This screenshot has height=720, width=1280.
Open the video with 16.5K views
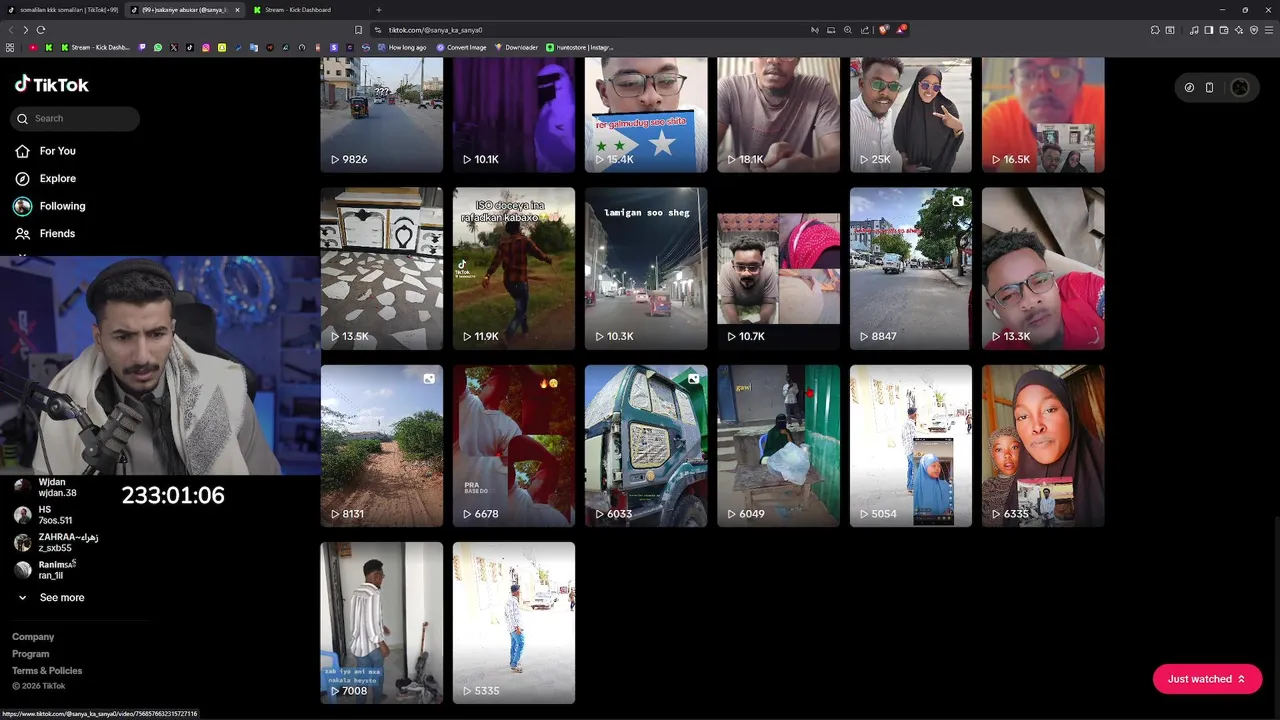click(x=1043, y=114)
